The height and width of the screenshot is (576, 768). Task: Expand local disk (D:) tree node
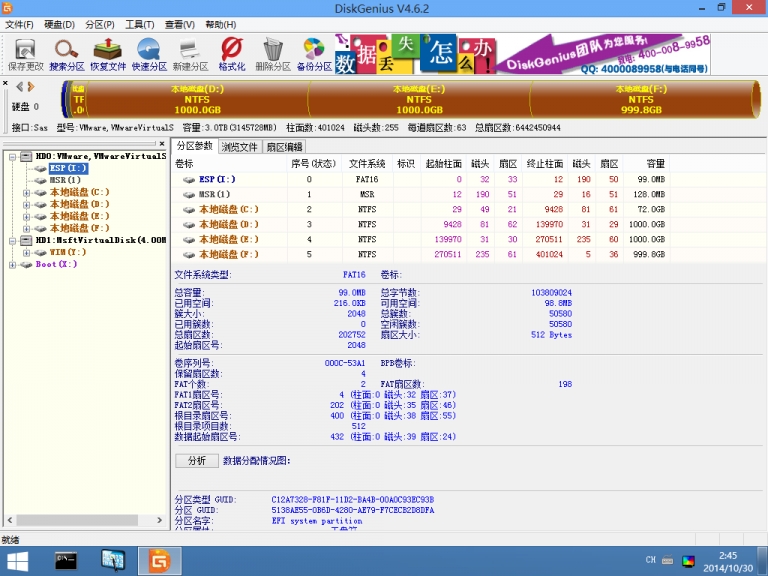[x=26, y=205]
